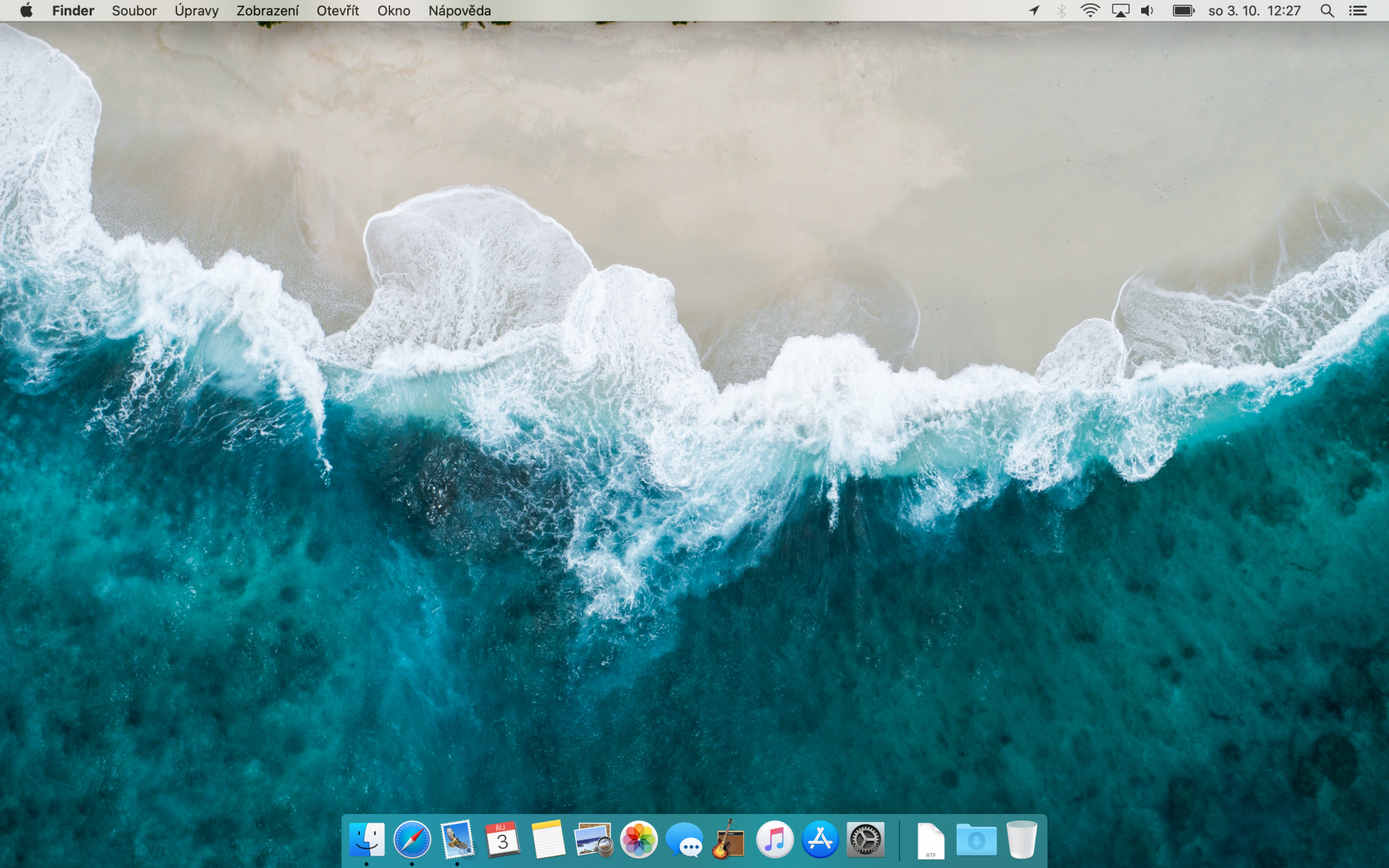1389x868 pixels.
Task: Open the Bluetooth status menu
Action: click(1061, 10)
